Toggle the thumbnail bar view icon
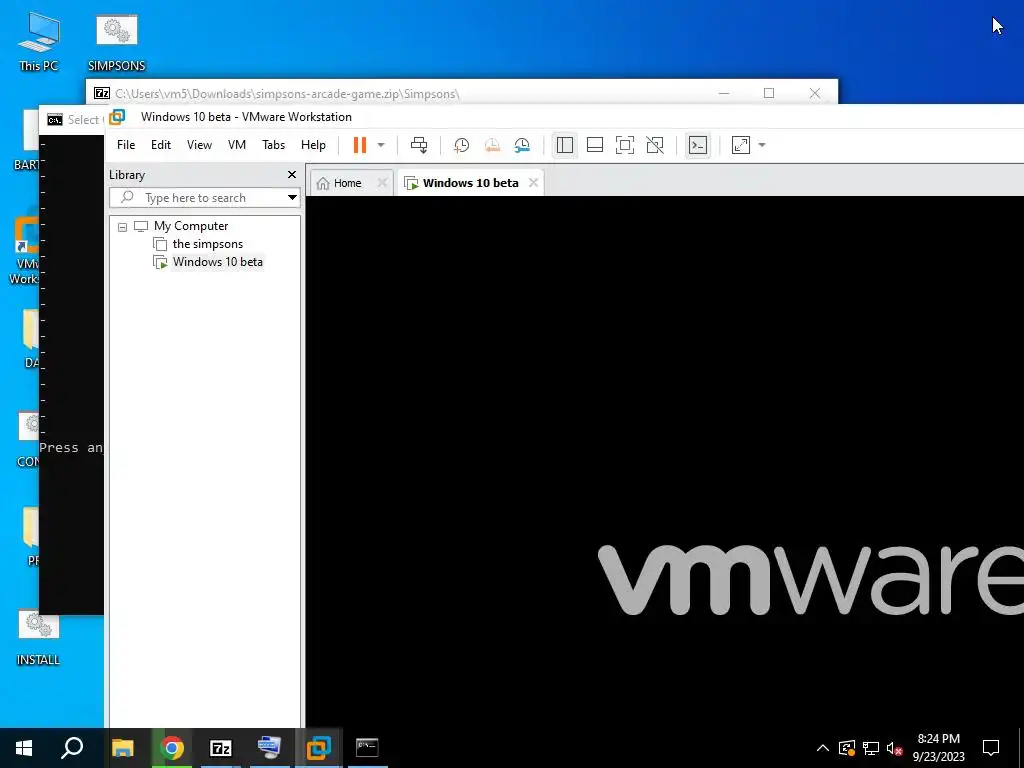This screenshot has height=768, width=1024. tap(595, 145)
